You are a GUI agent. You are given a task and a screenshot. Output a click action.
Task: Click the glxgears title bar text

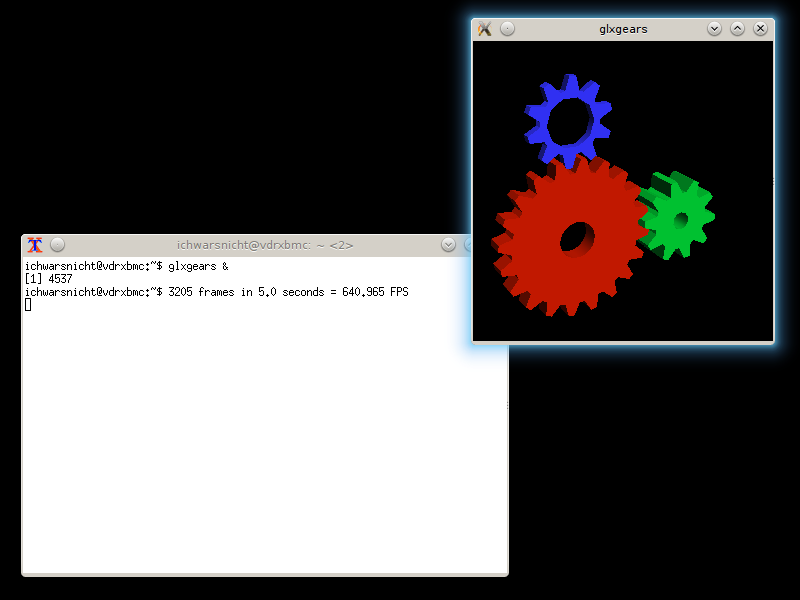coord(623,29)
